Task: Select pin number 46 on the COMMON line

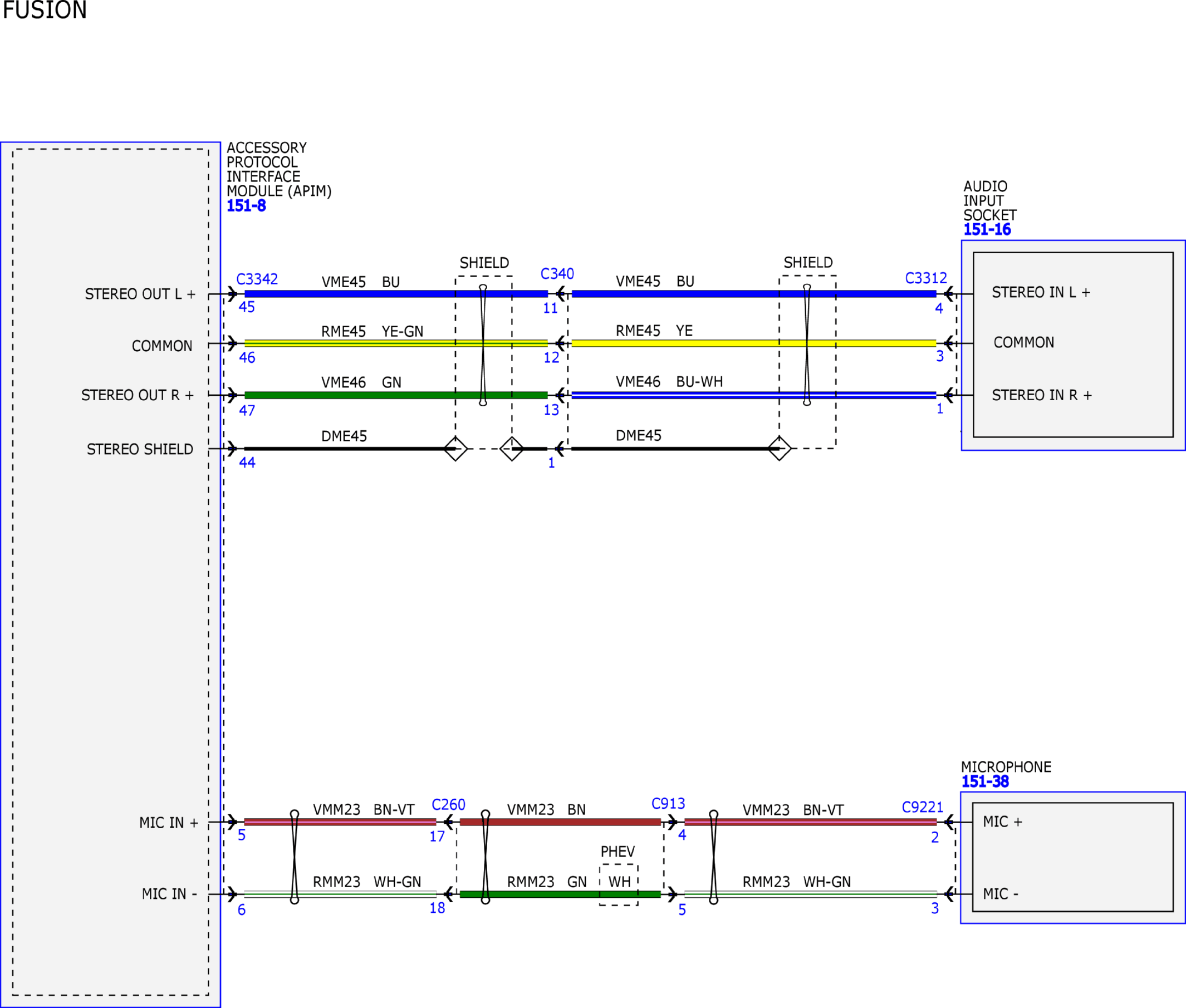Action: (x=247, y=358)
